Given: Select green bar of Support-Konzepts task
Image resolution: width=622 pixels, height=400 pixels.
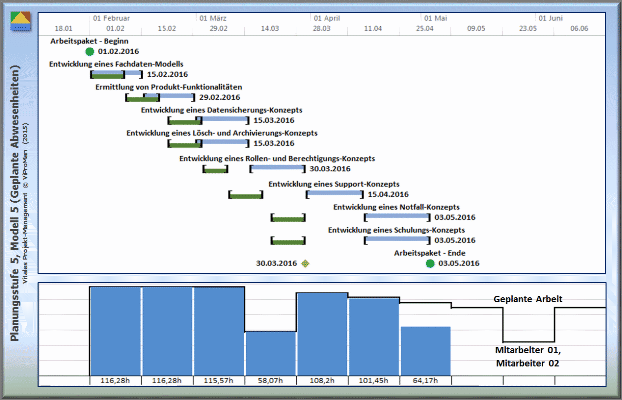Looking at the screenshot, I should (x=244, y=194).
